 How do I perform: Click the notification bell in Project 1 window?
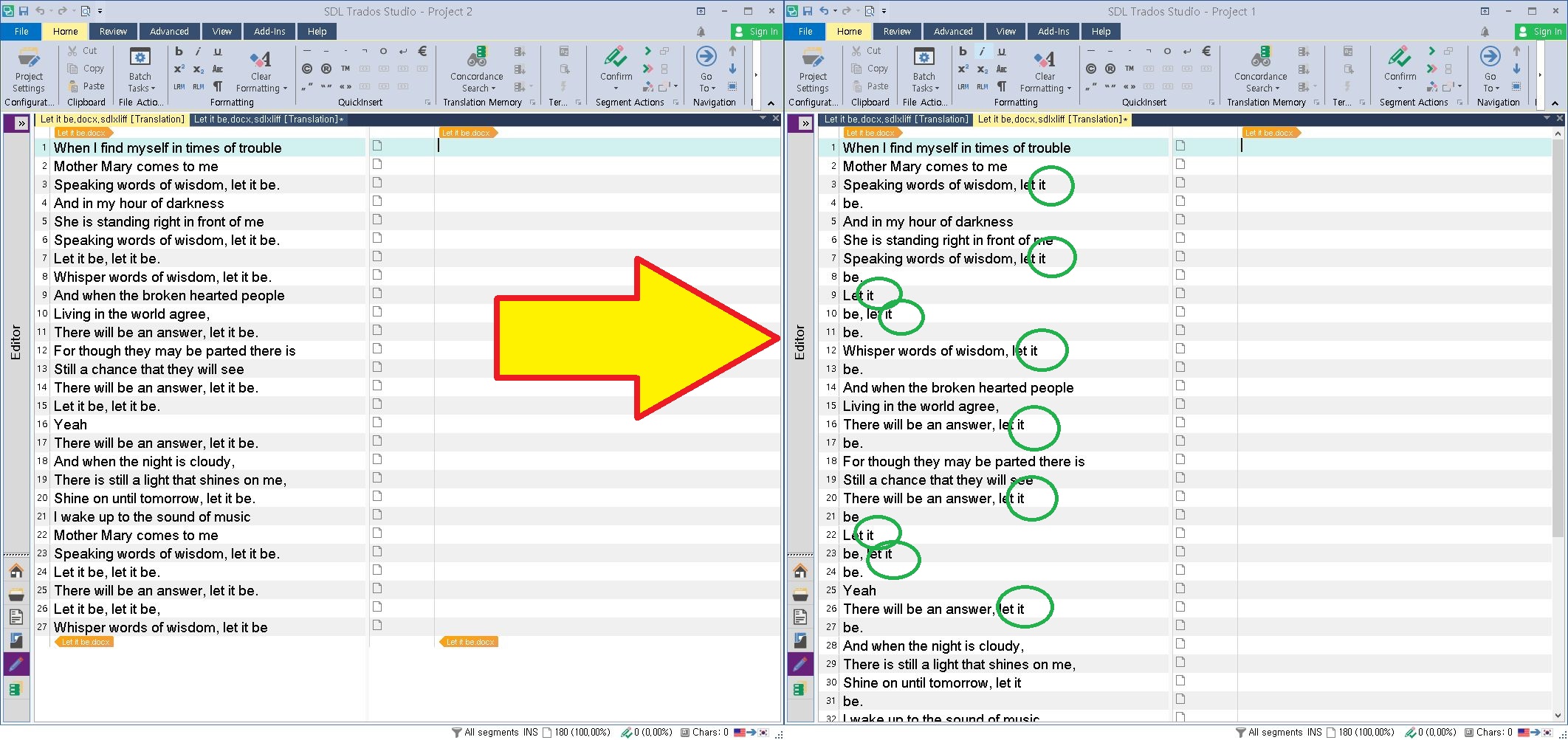(x=1485, y=32)
